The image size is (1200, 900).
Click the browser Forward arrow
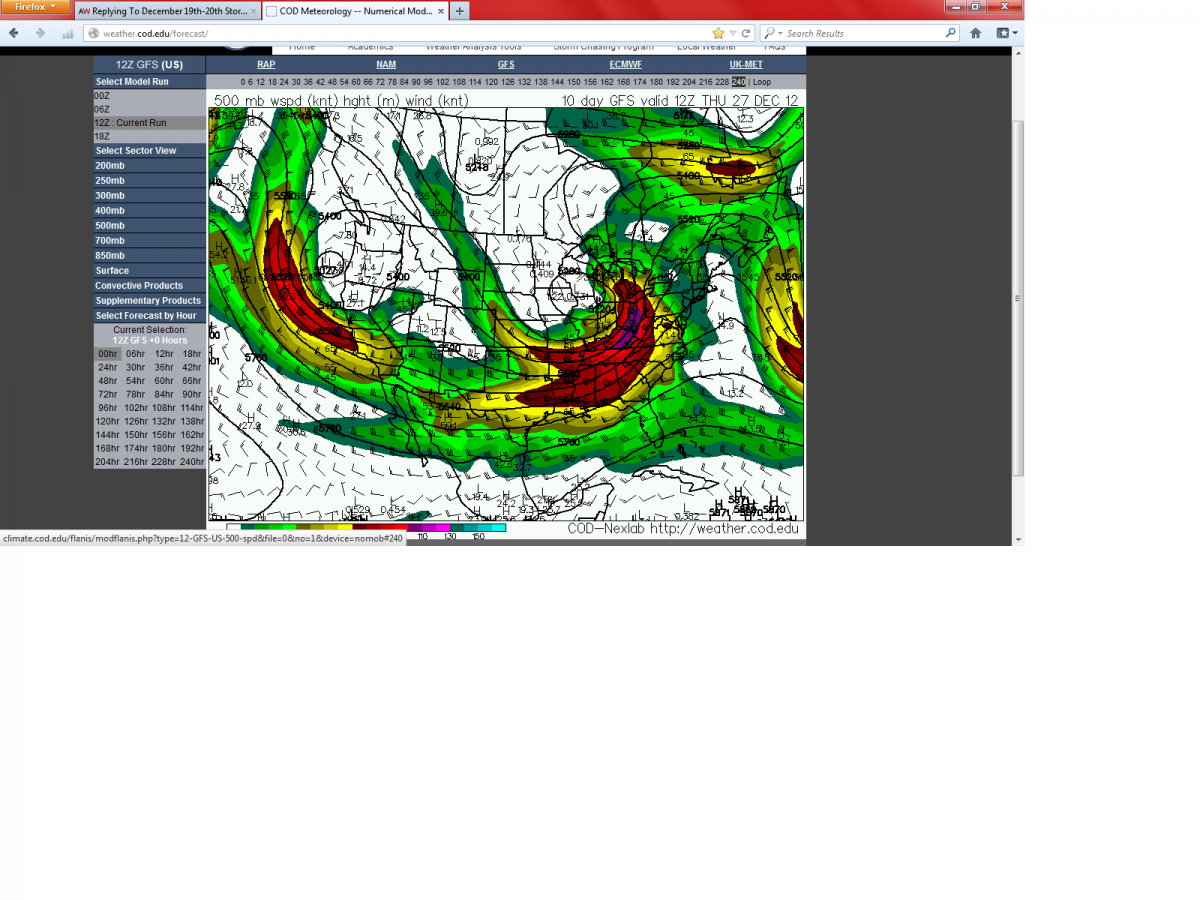point(40,33)
